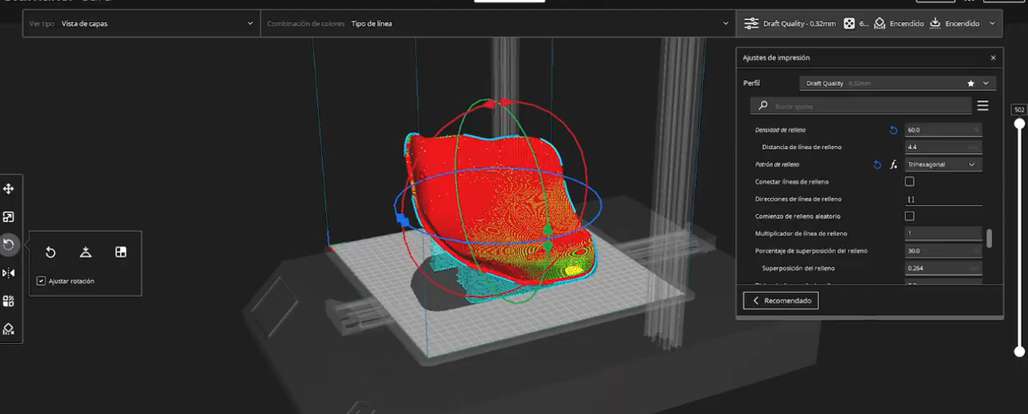Select the Move tool in left toolbar
Image resolution: width=1028 pixels, height=414 pixels.
(9, 189)
